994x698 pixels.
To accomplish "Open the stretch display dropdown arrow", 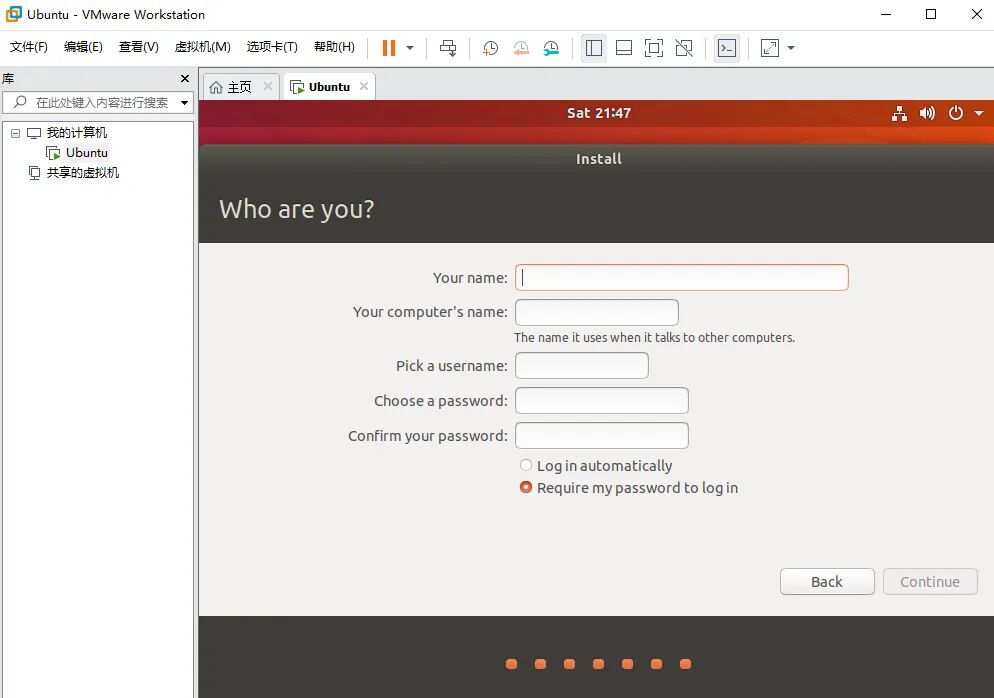I will click(791, 48).
